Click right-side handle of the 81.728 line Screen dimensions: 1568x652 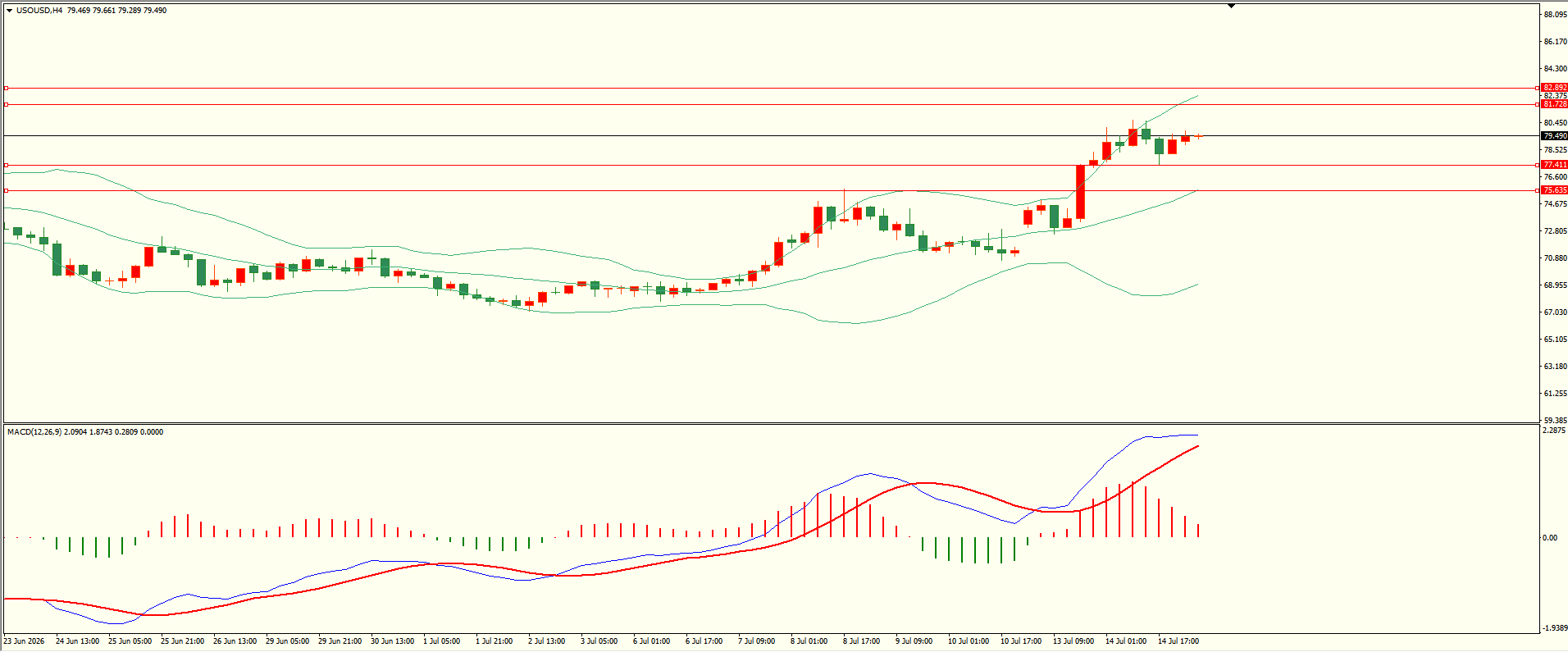(x=1537, y=104)
